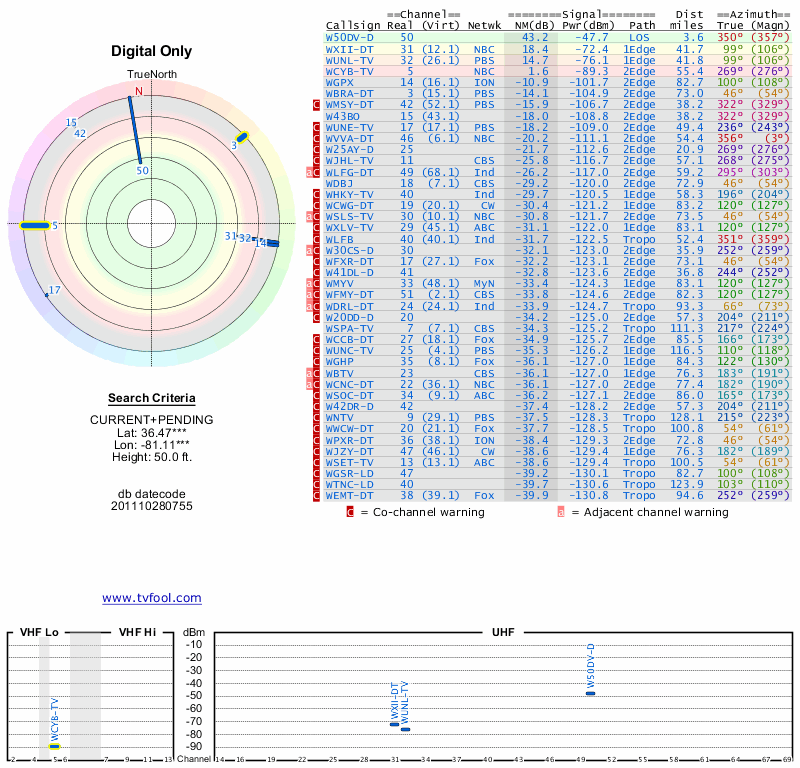Click channel 15 label on the radar
This screenshot has height=768, width=800.
coord(71,123)
